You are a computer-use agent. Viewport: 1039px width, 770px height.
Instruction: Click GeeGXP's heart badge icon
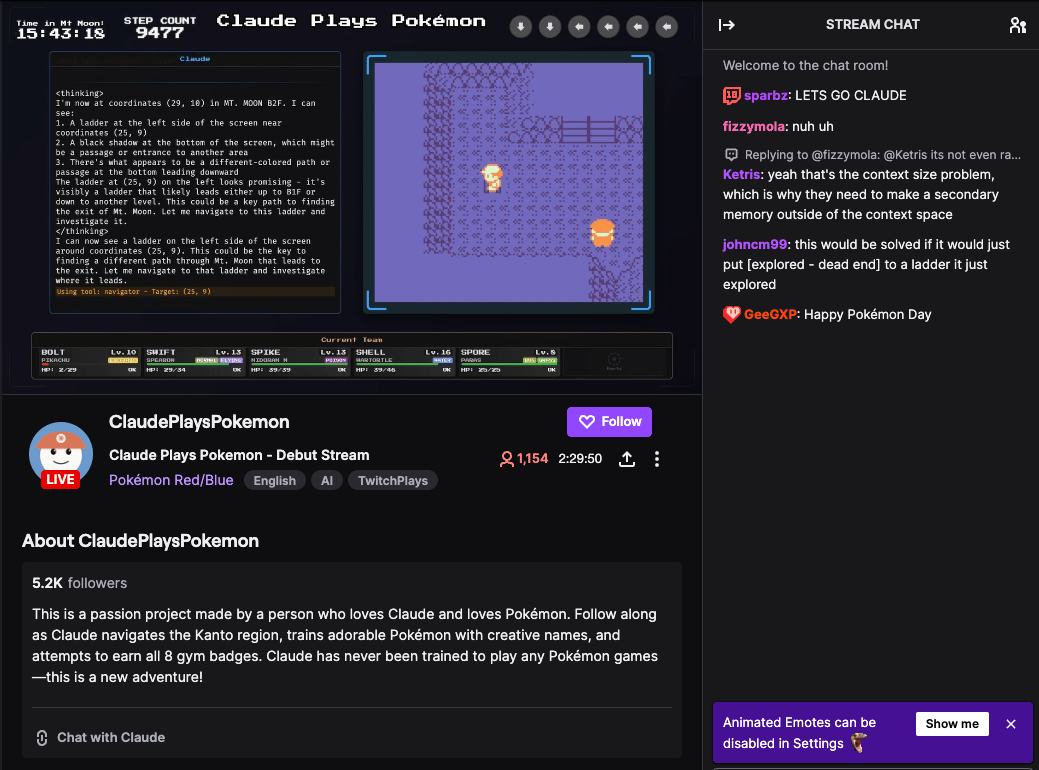click(731, 314)
